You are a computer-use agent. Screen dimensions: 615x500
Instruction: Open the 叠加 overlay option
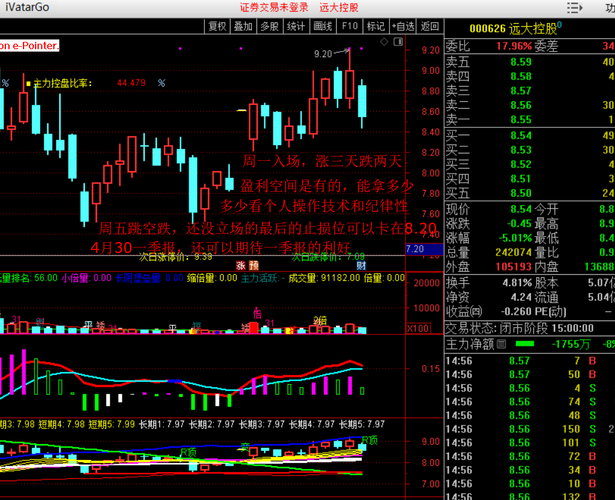point(243,26)
